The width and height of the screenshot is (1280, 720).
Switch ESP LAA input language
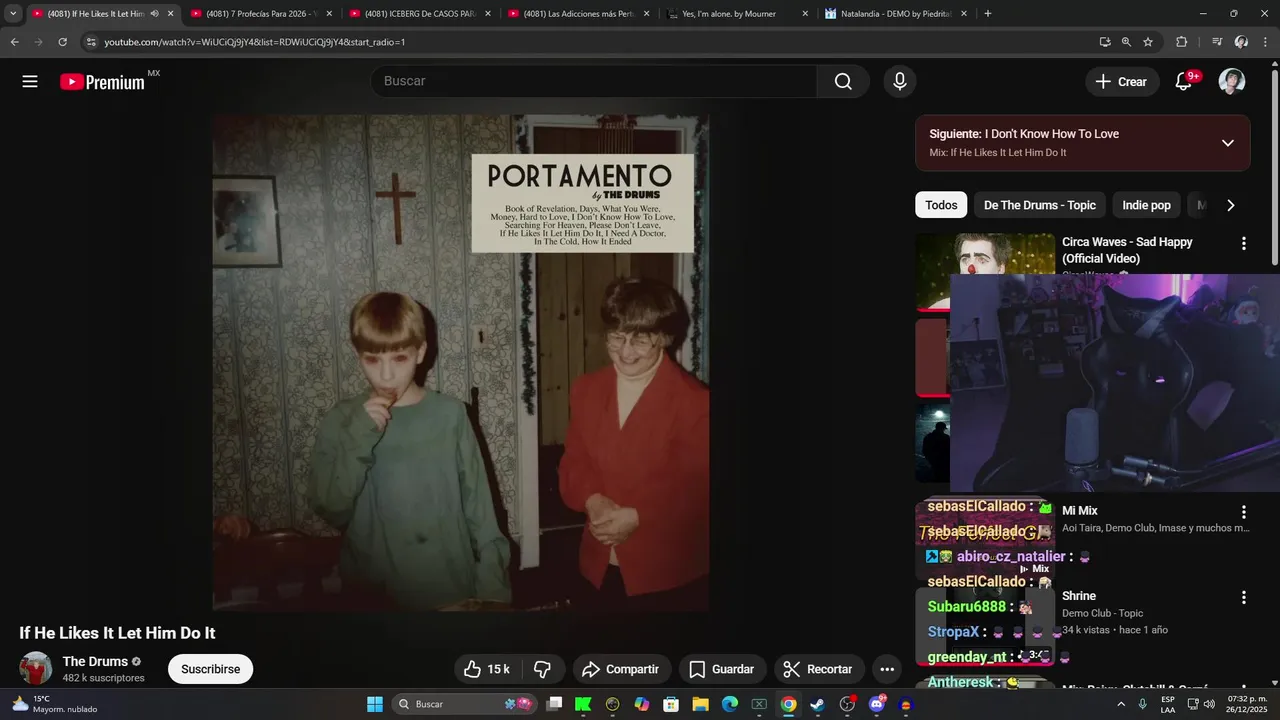click(1167, 704)
